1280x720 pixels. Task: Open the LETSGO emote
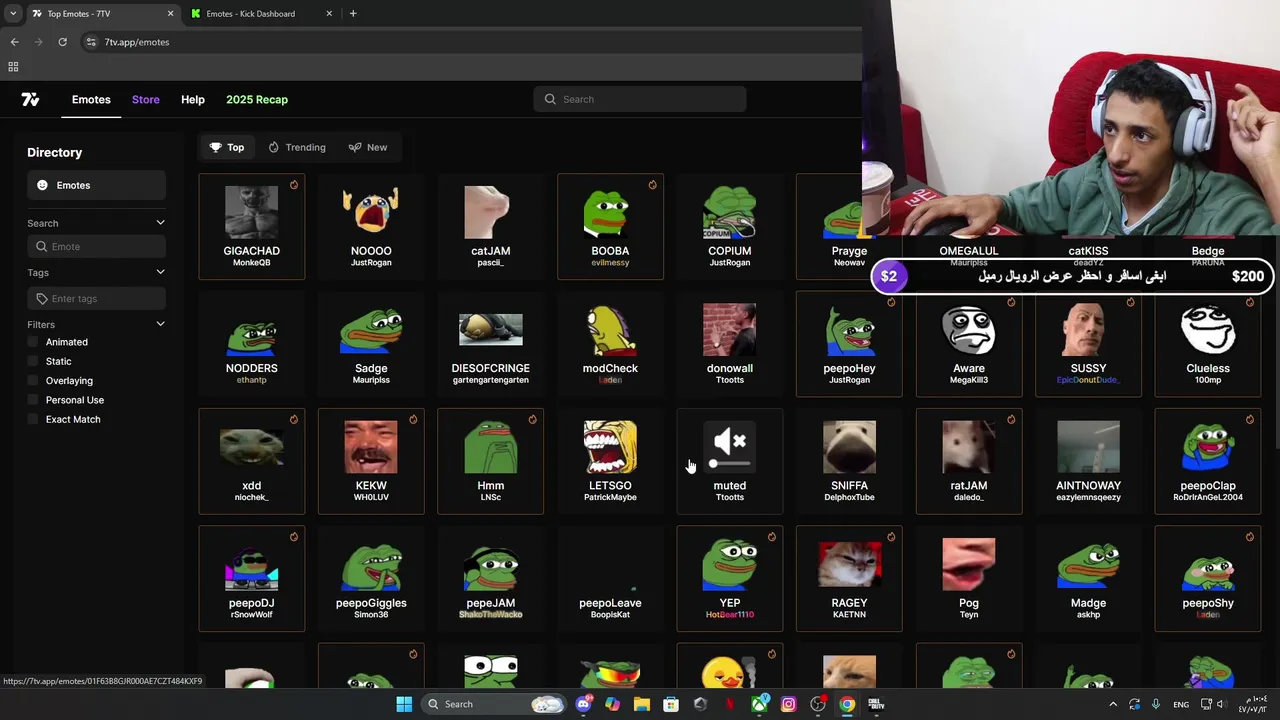pos(610,461)
